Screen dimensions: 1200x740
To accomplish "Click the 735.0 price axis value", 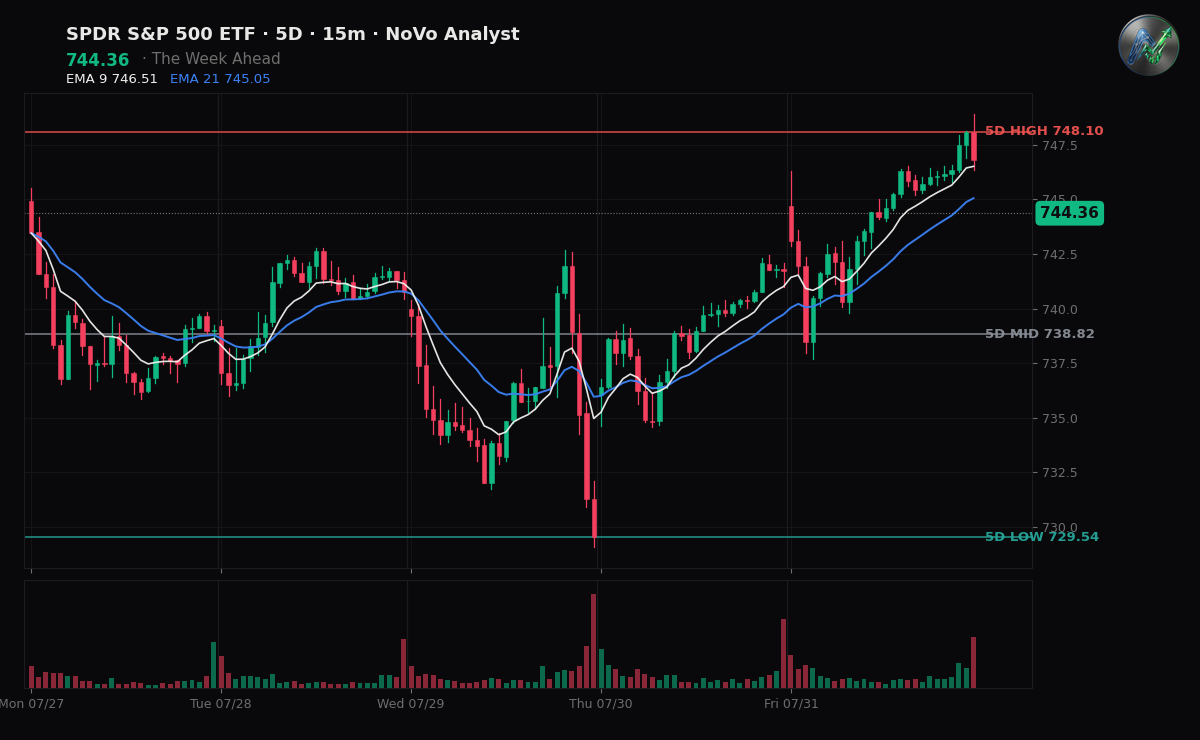I will pos(1060,419).
